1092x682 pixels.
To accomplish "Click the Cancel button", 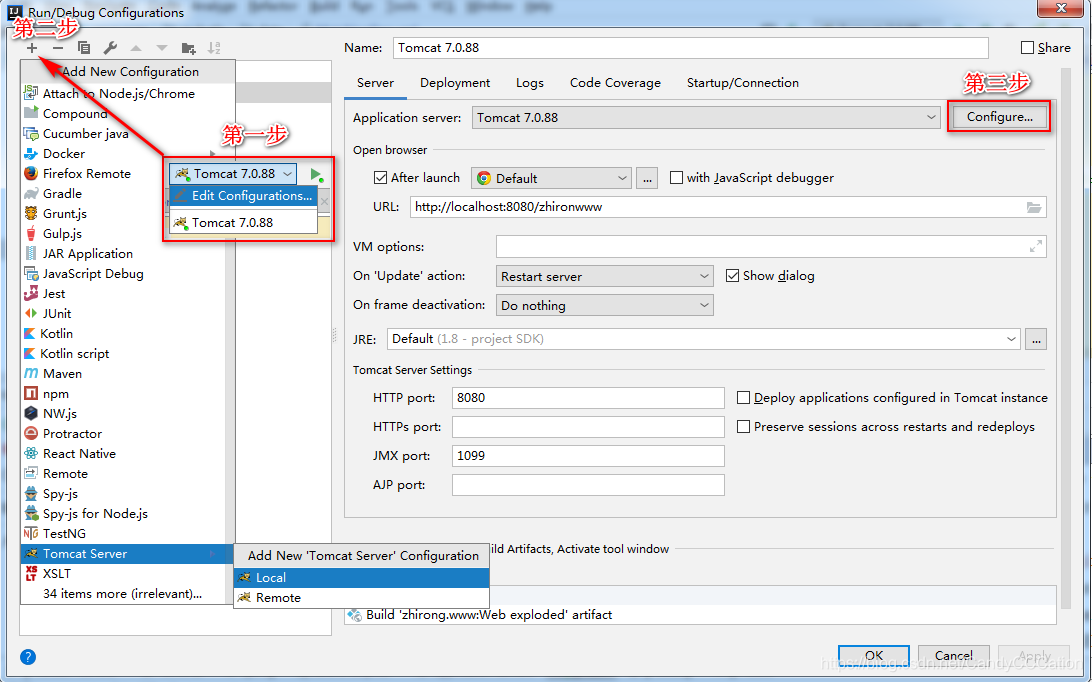I will click(x=953, y=656).
